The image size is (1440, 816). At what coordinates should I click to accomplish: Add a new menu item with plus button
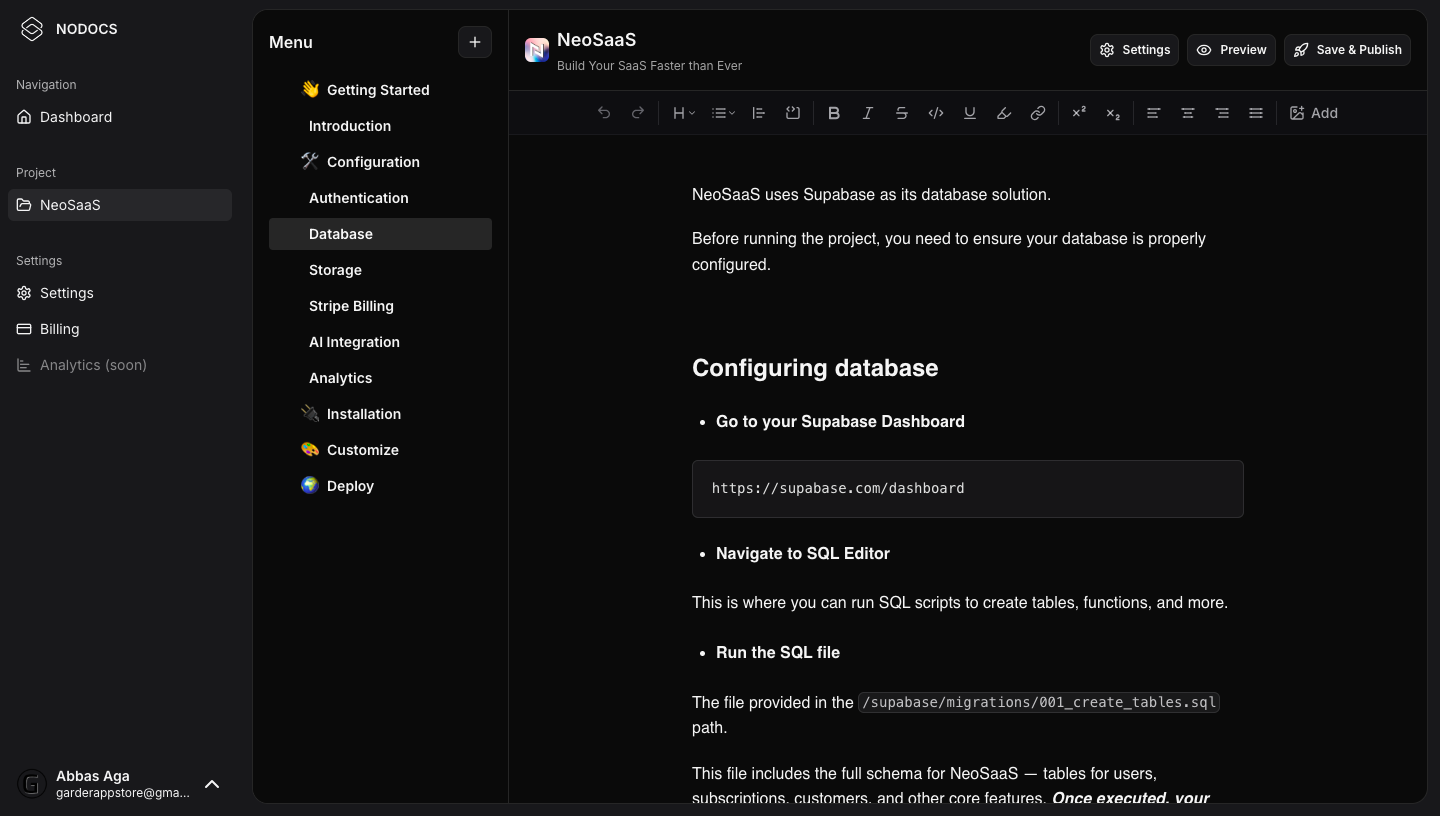point(475,42)
